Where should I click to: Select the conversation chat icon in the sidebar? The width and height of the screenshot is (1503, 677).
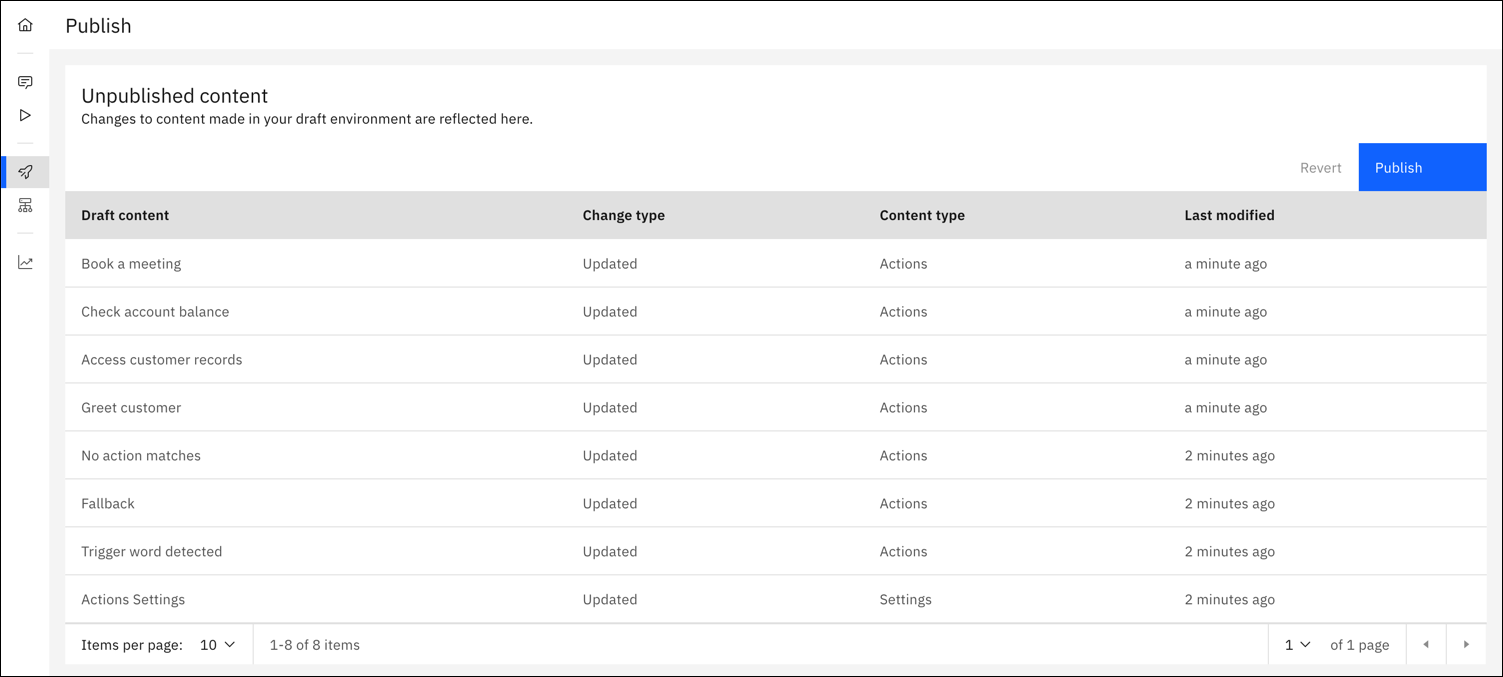pyautogui.click(x=25, y=81)
